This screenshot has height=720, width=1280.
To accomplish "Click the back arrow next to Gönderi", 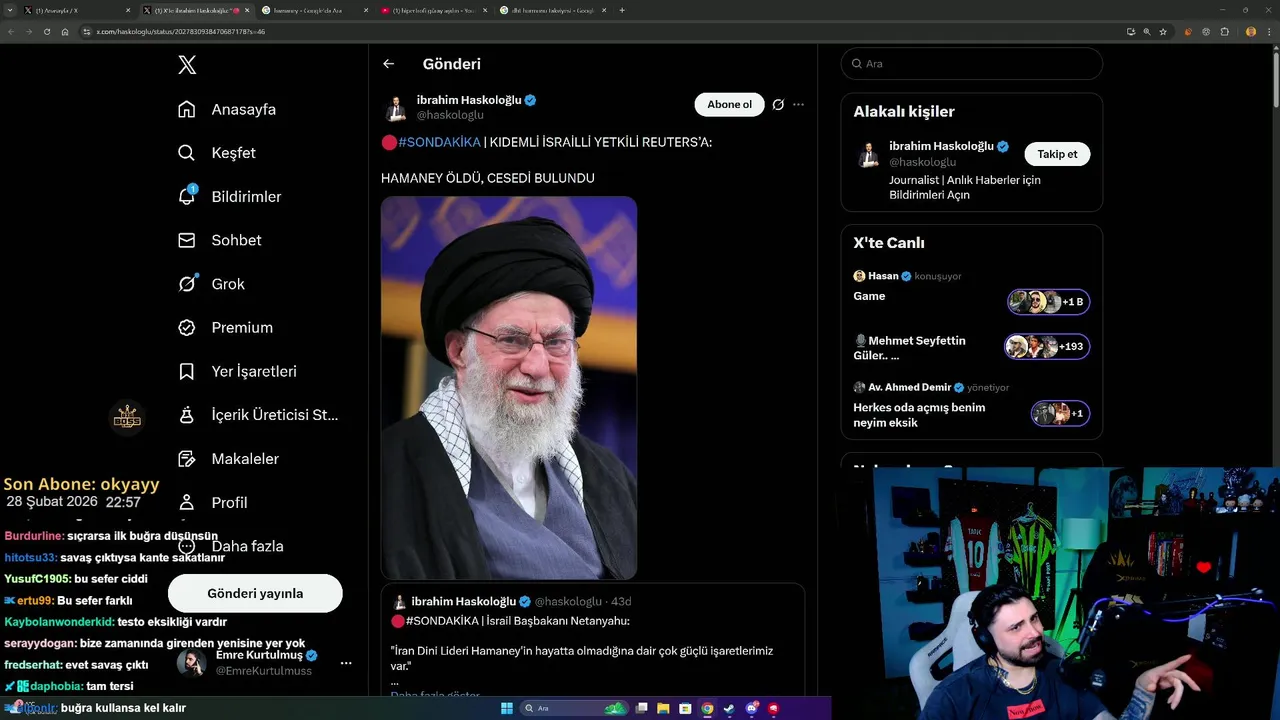I will click(x=389, y=64).
